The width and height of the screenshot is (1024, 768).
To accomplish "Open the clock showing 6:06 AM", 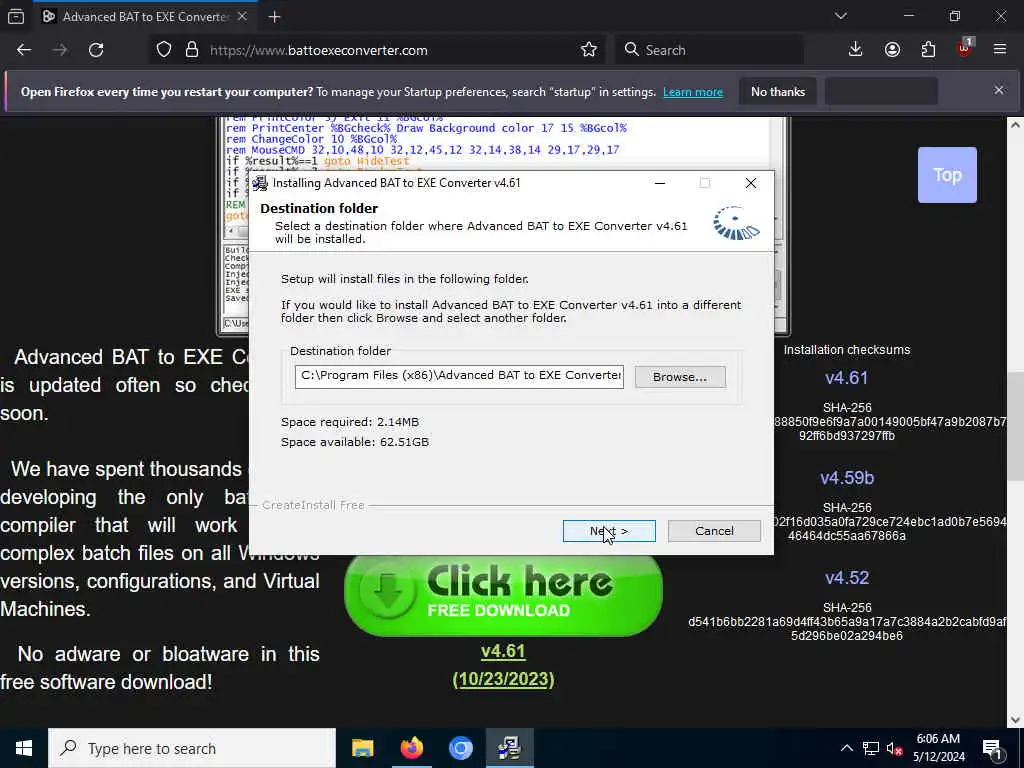I will click(938, 748).
